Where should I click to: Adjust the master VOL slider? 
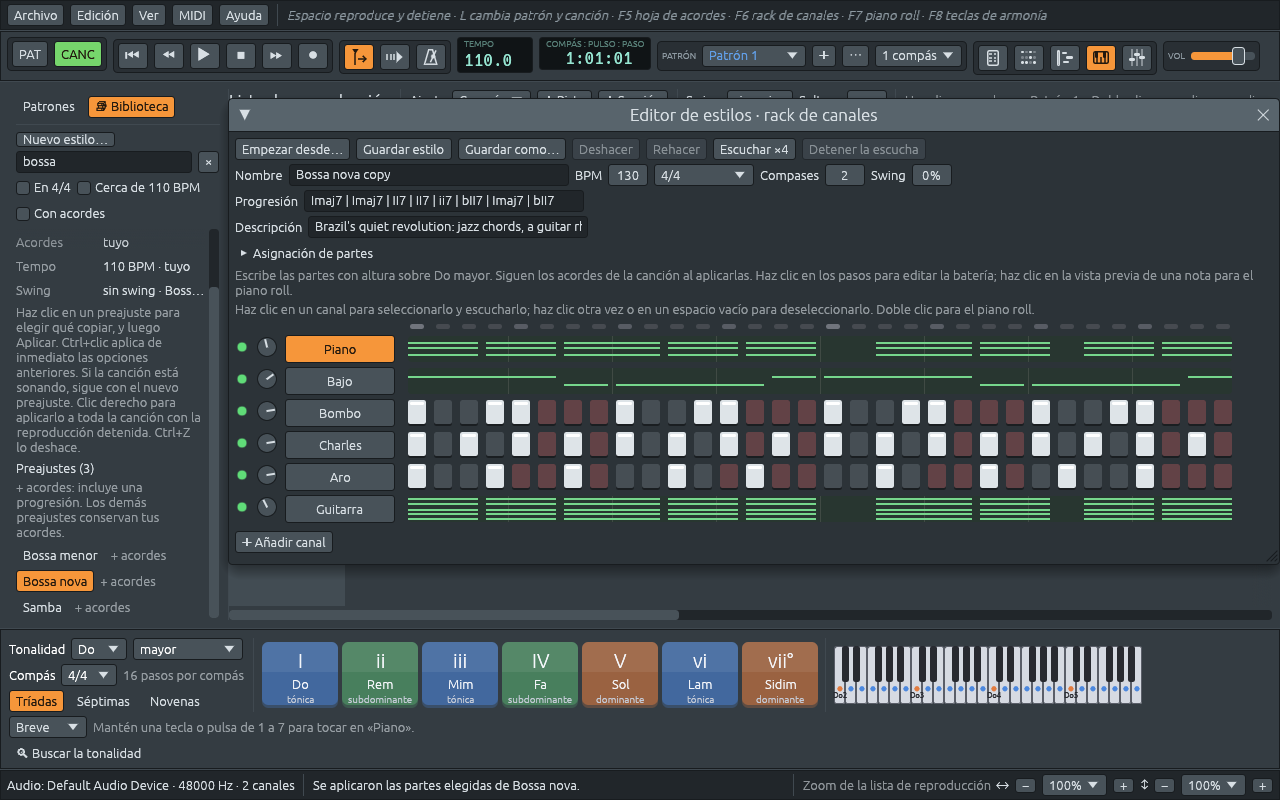tap(1224, 56)
